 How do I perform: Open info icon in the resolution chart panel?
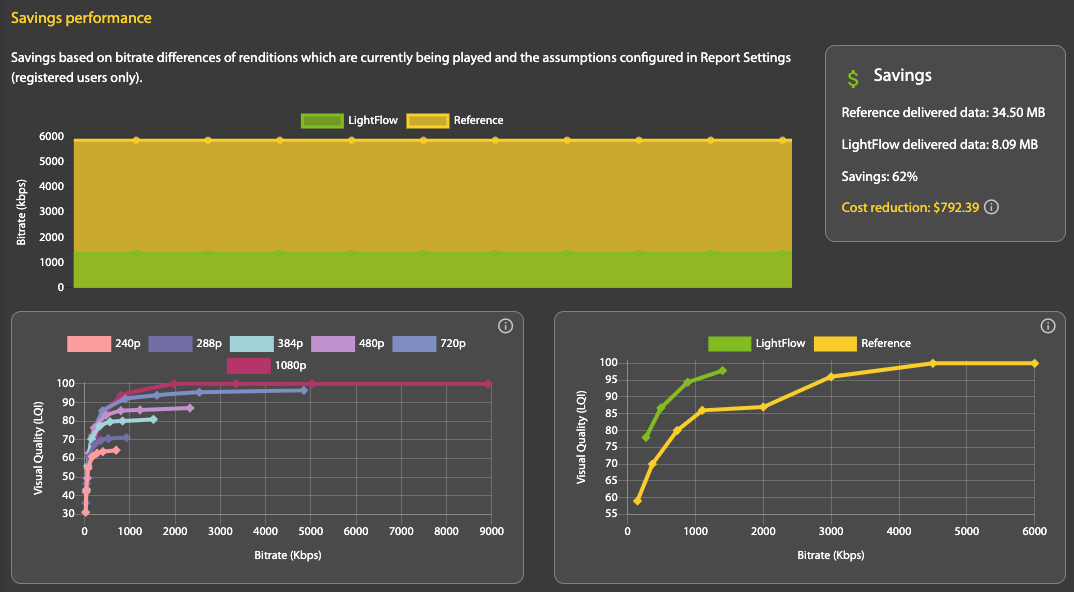(505, 326)
